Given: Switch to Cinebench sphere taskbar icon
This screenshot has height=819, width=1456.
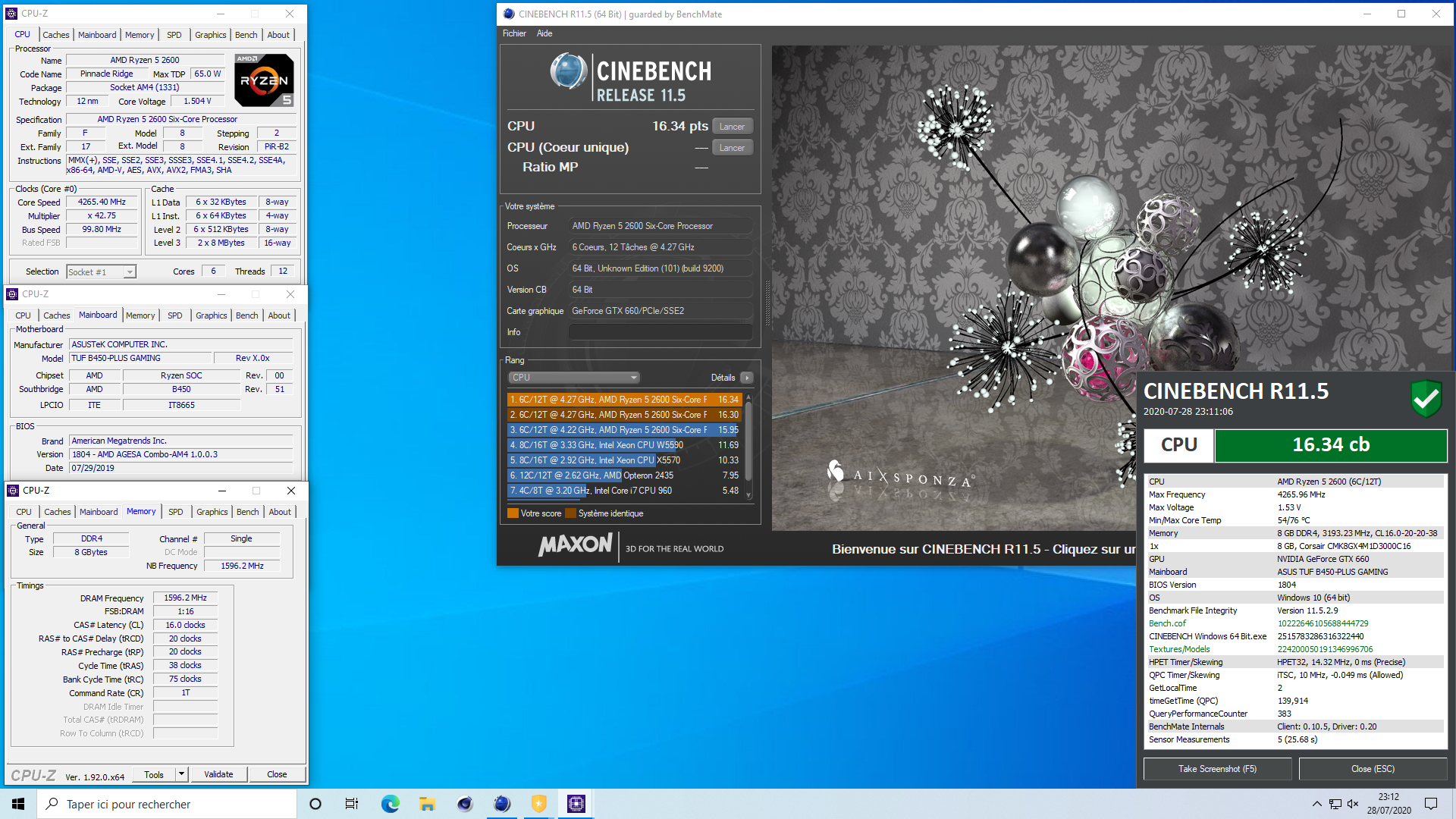Looking at the screenshot, I should pyautogui.click(x=502, y=804).
